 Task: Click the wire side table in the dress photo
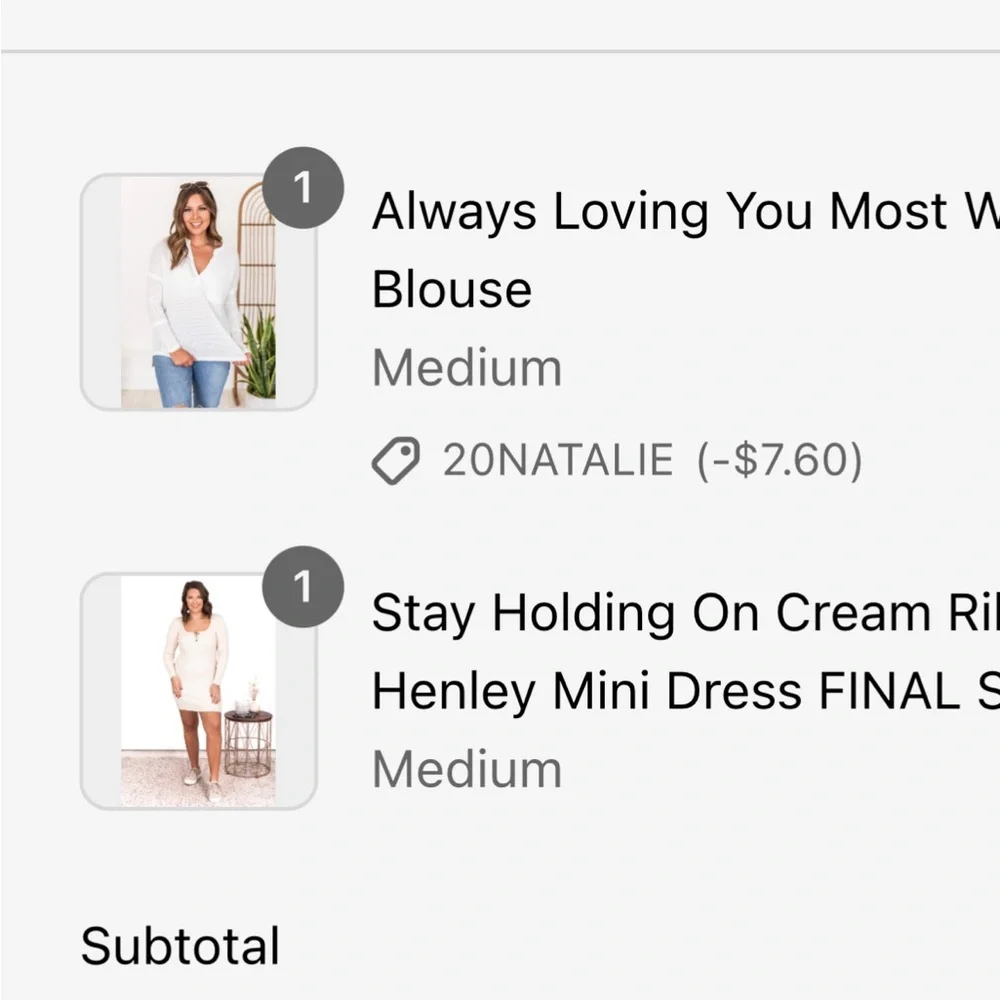pos(248,744)
